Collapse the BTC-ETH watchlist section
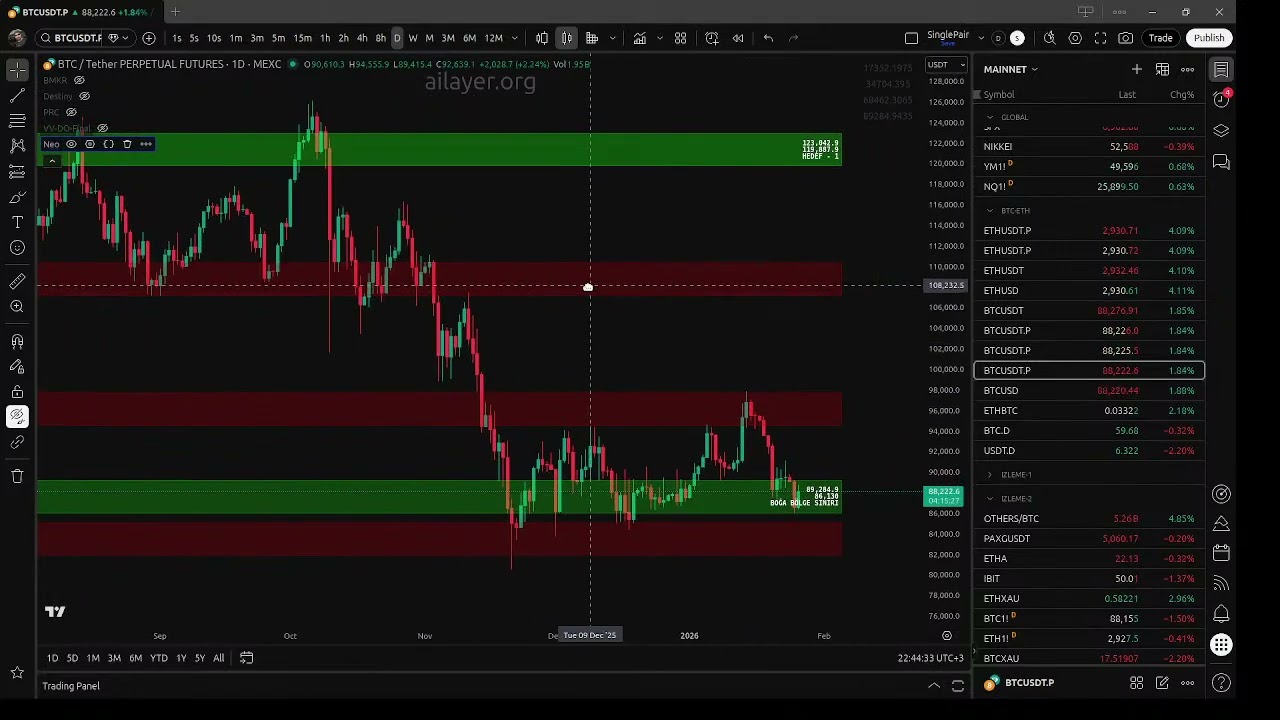 pos(990,211)
